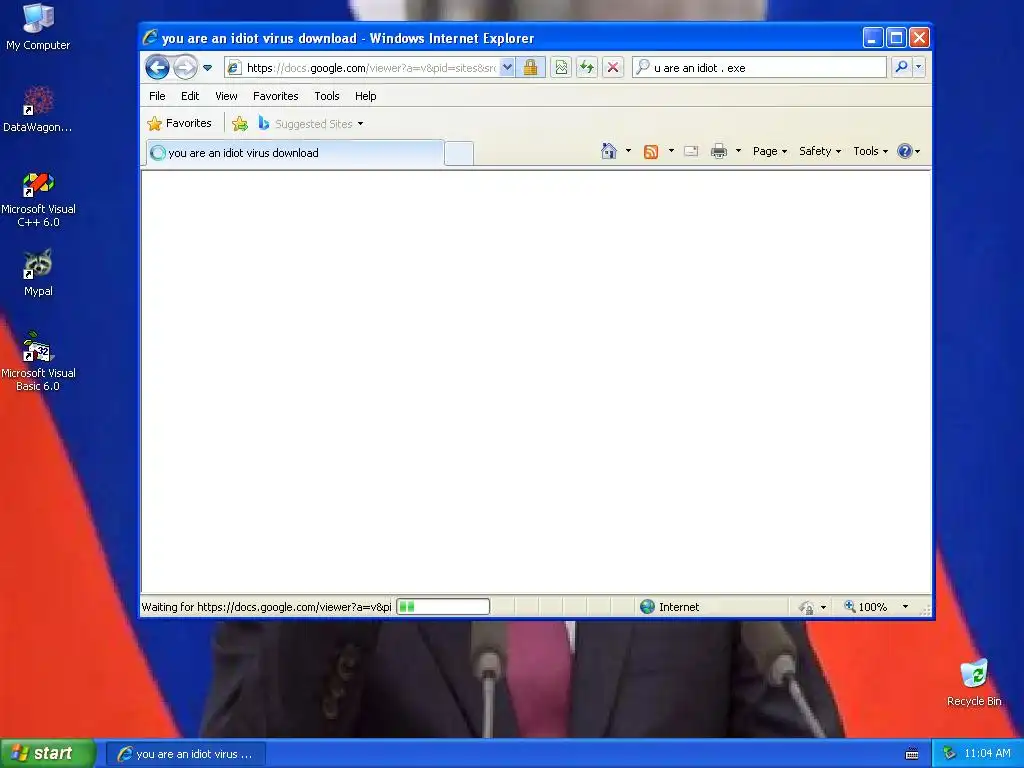Click the Internet security zone indicator
1024x768 pixels.
coord(669,607)
